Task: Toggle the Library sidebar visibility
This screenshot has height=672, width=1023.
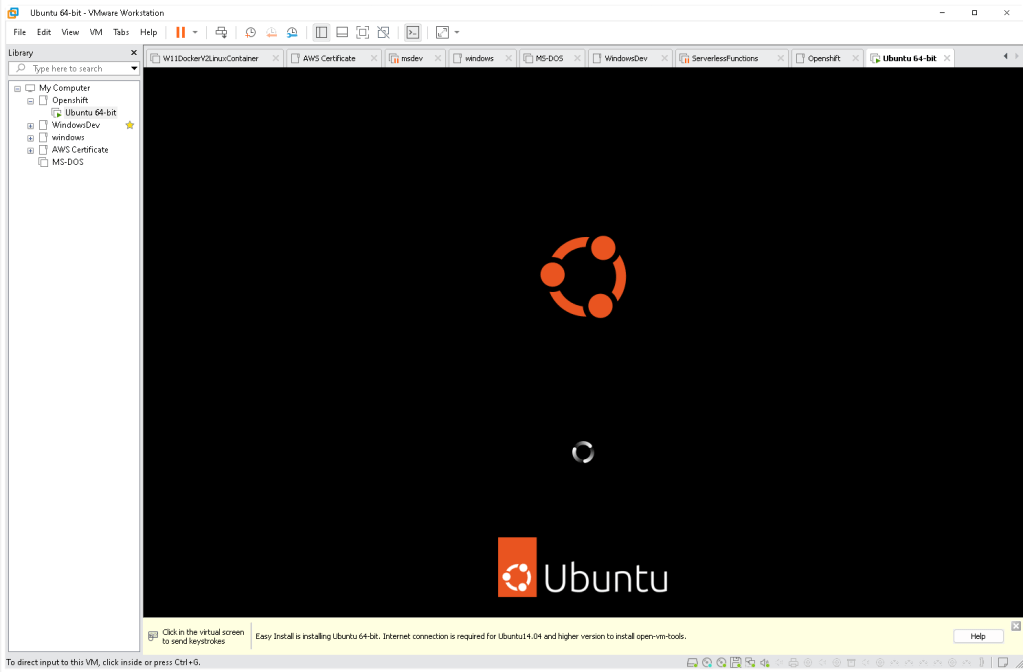Action: [x=321, y=32]
